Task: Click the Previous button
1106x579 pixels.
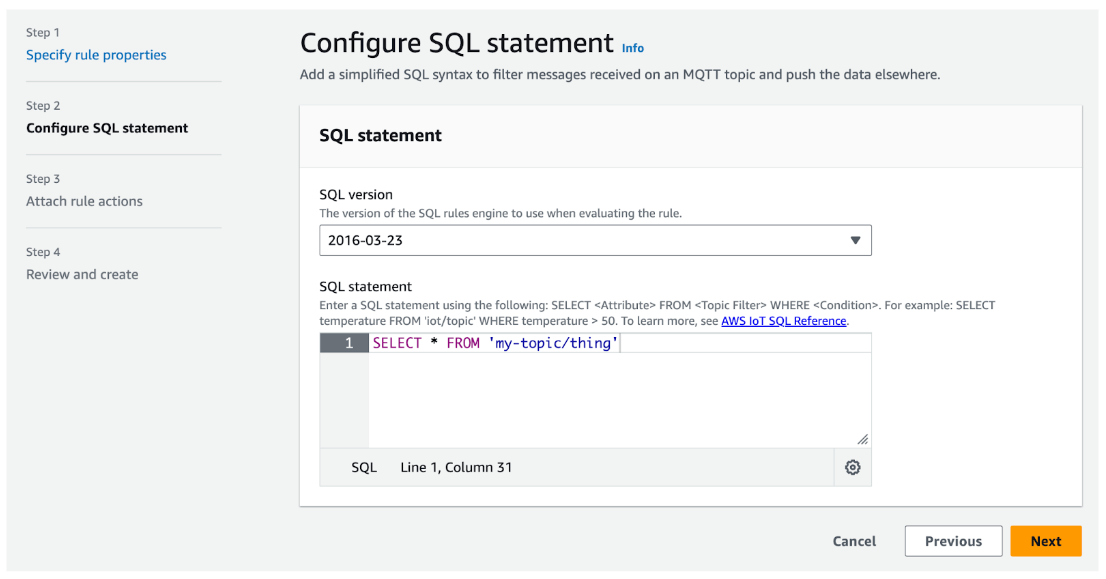Action: [x=953, y=541]
